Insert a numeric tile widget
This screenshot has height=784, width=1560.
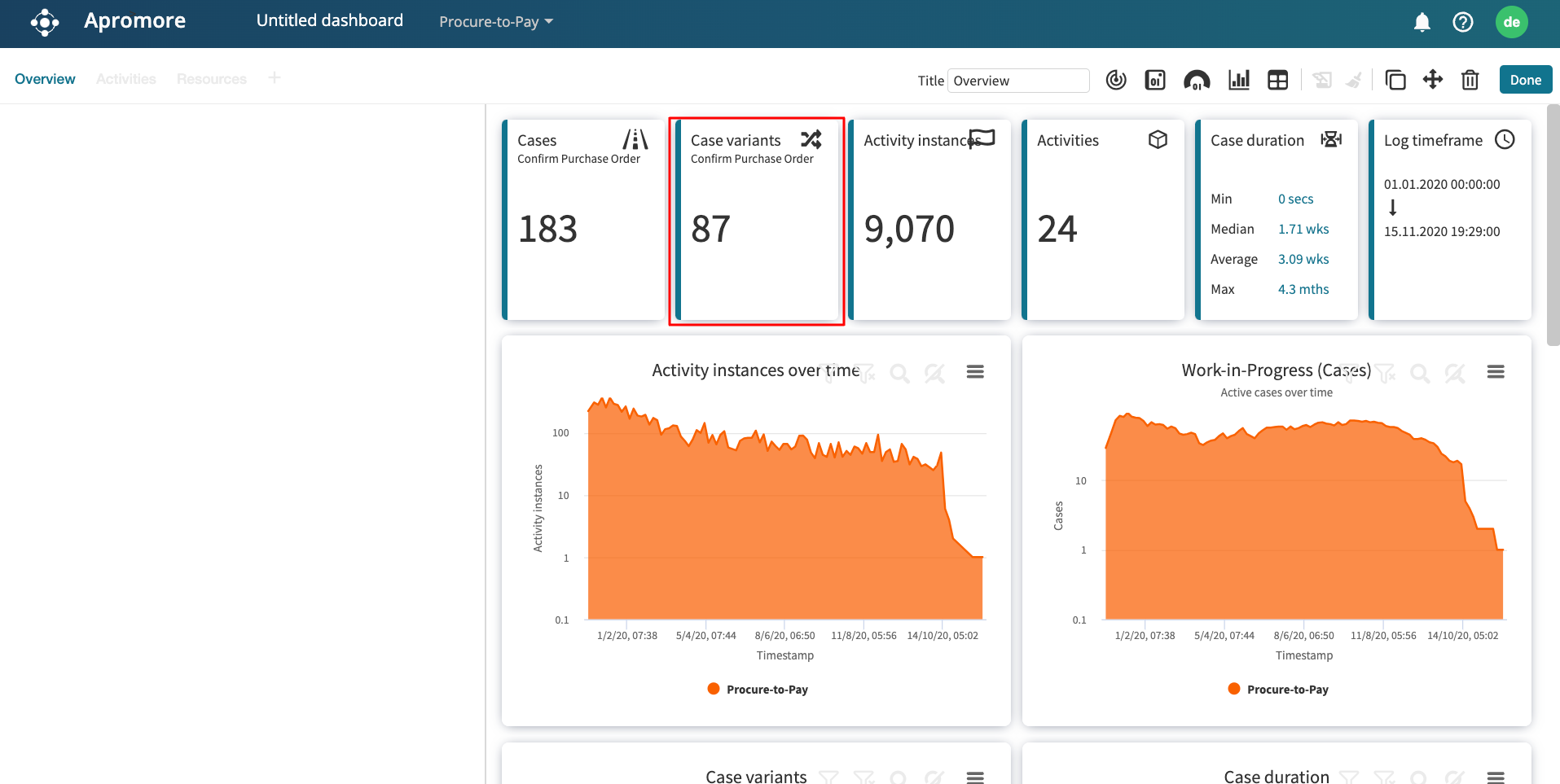click(x=1155, y=80)
